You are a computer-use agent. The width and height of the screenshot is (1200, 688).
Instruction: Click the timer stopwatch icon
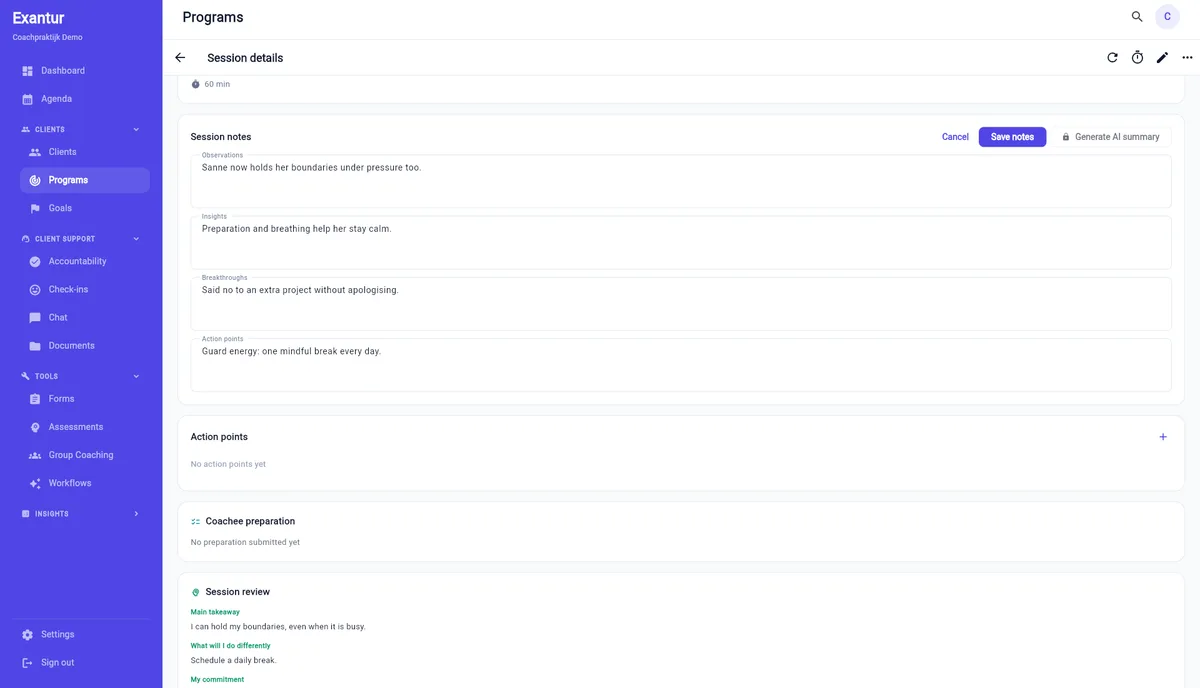pyautogui.click(x=1137, y=58)
